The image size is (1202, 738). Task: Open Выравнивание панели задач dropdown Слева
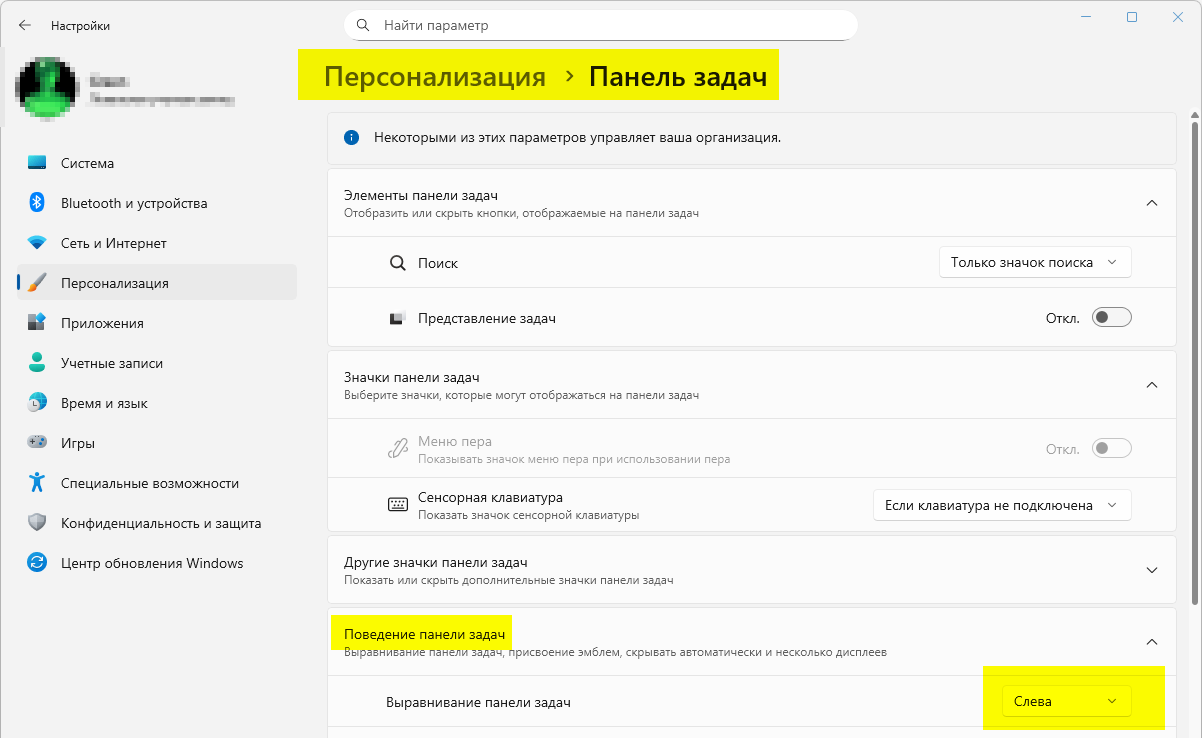(1065, 701)
